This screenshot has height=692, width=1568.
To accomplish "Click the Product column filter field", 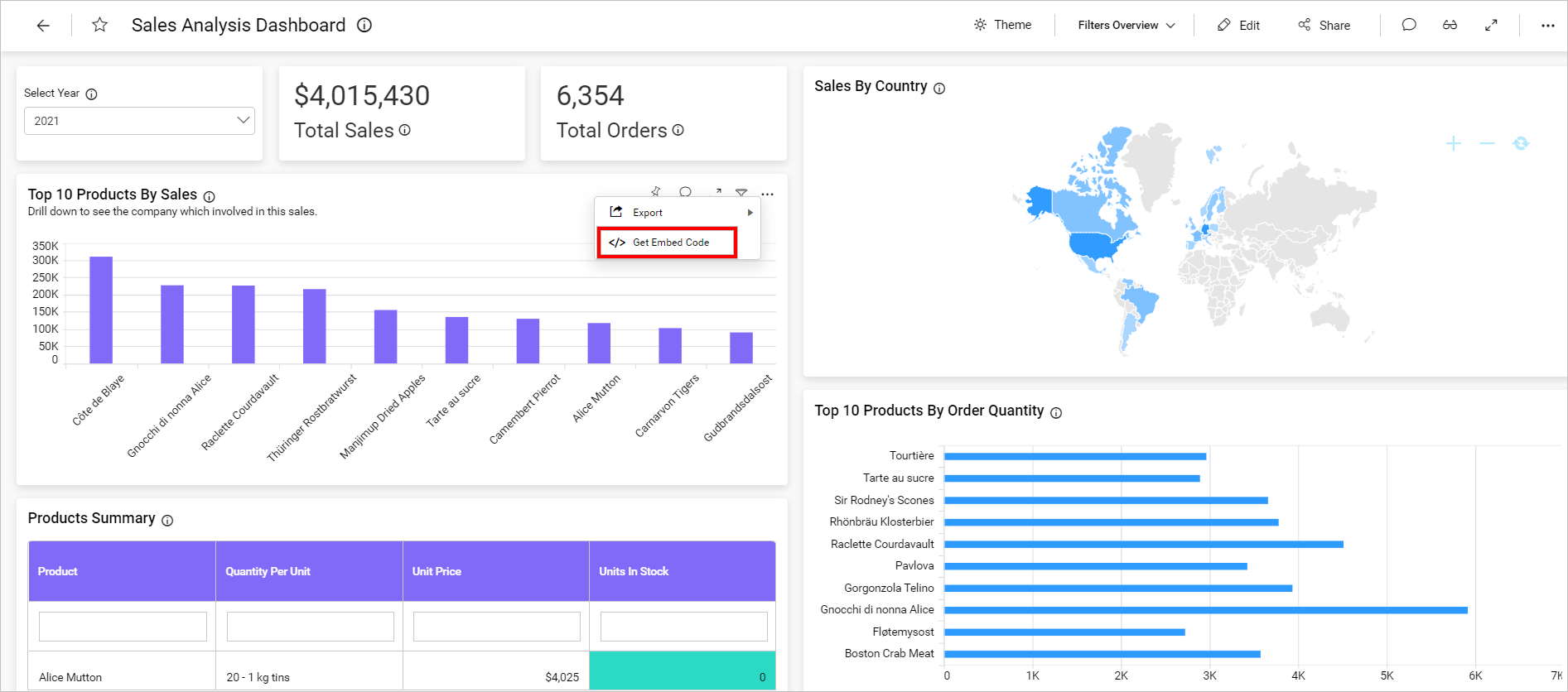I will 123,627.
